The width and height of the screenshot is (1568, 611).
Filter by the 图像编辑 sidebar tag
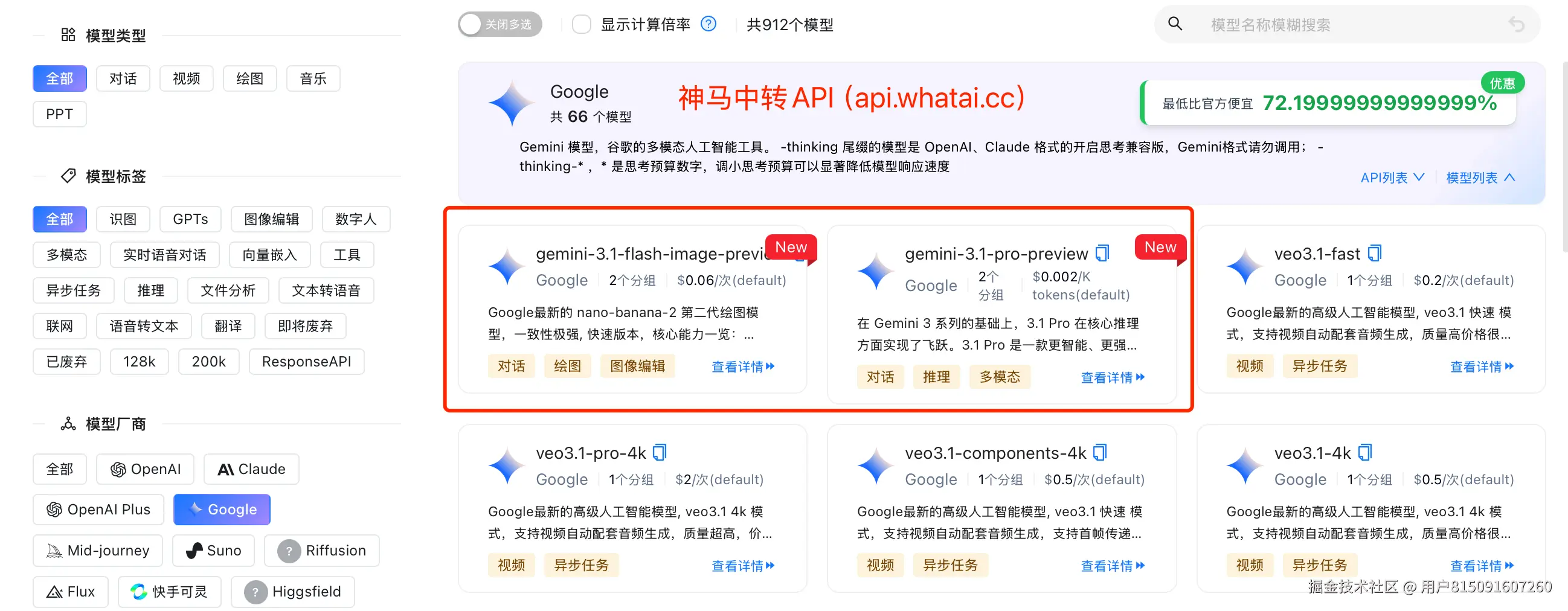271,219
